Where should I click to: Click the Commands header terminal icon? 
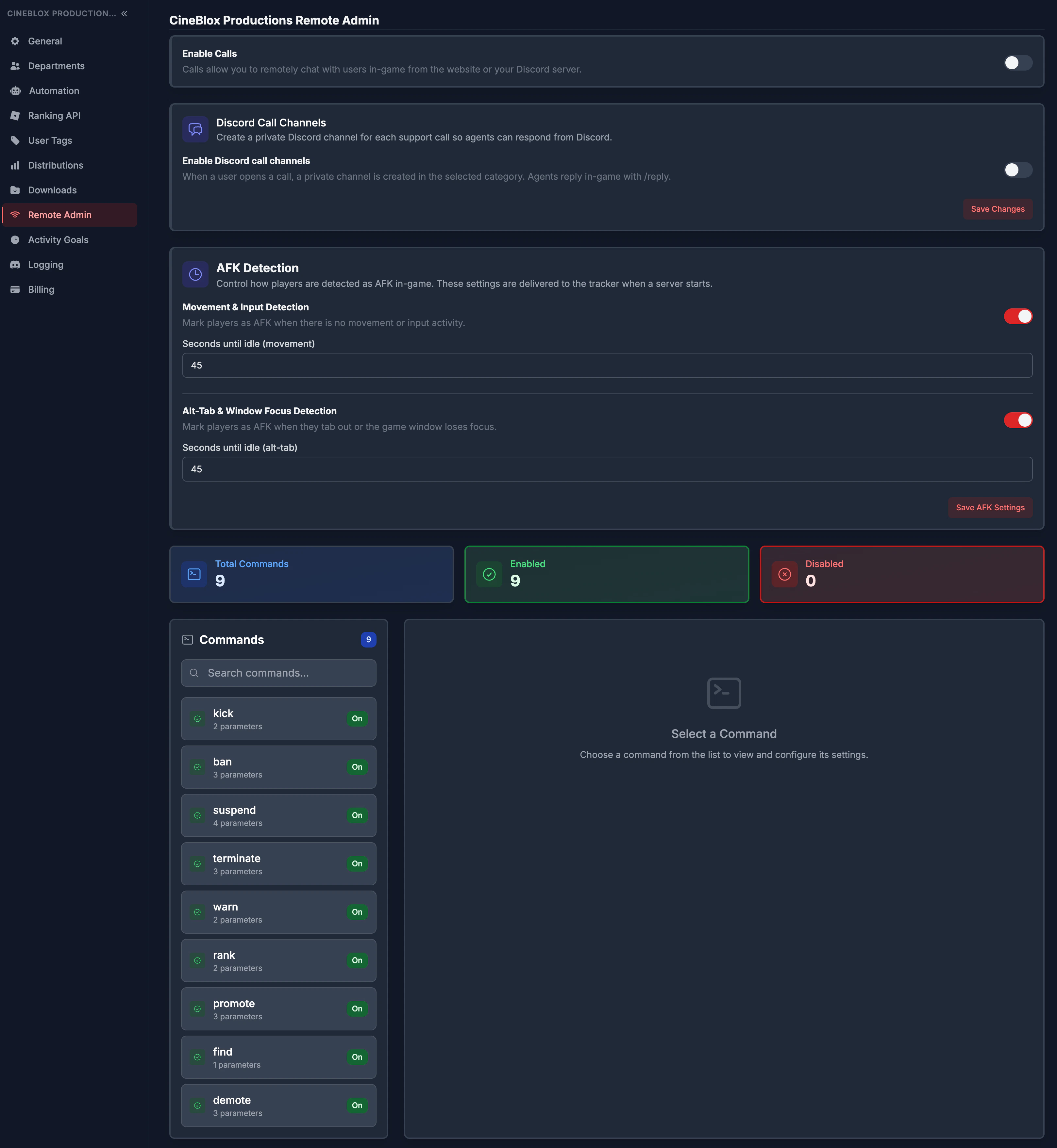pos(188,640)
